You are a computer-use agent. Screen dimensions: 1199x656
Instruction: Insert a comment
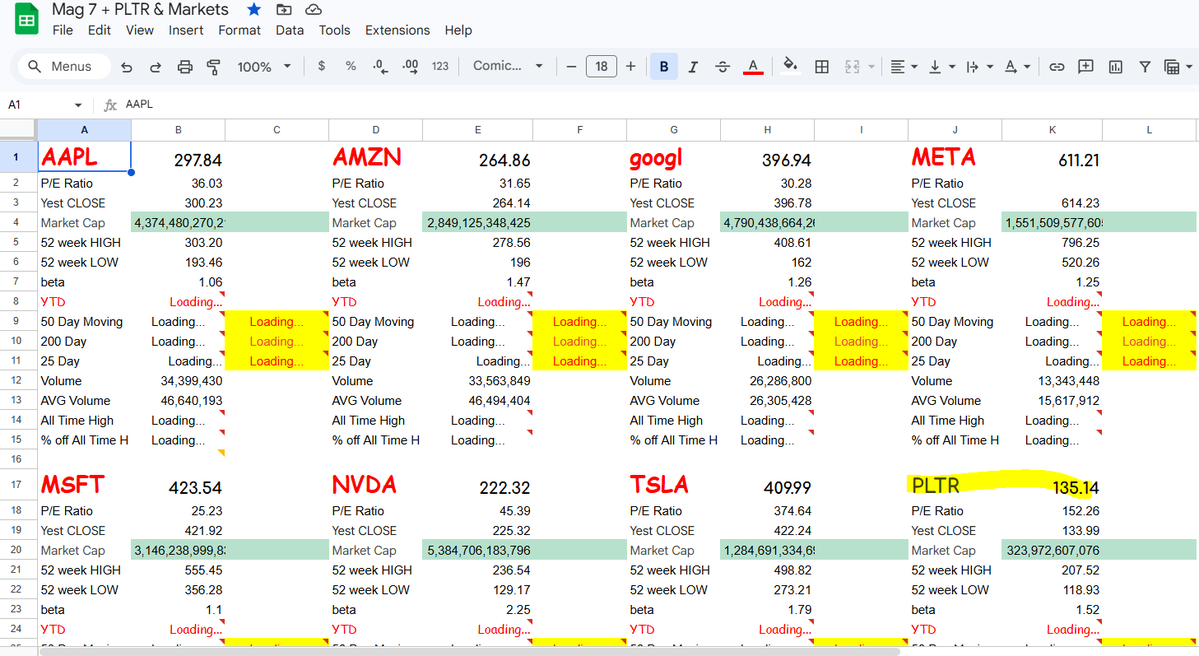(1086, 67)
